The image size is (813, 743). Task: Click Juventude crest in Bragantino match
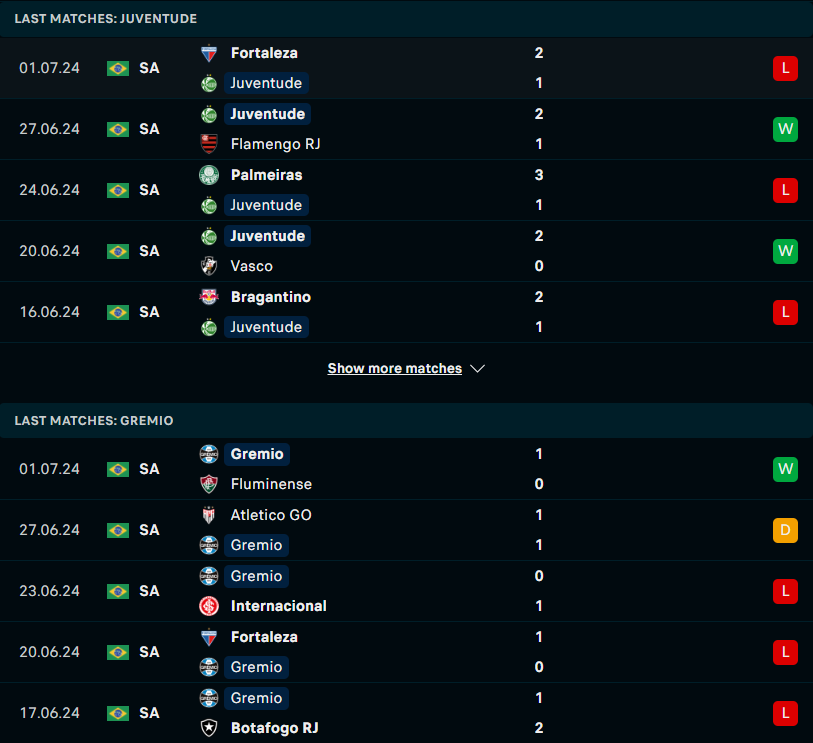click(209, 328)
